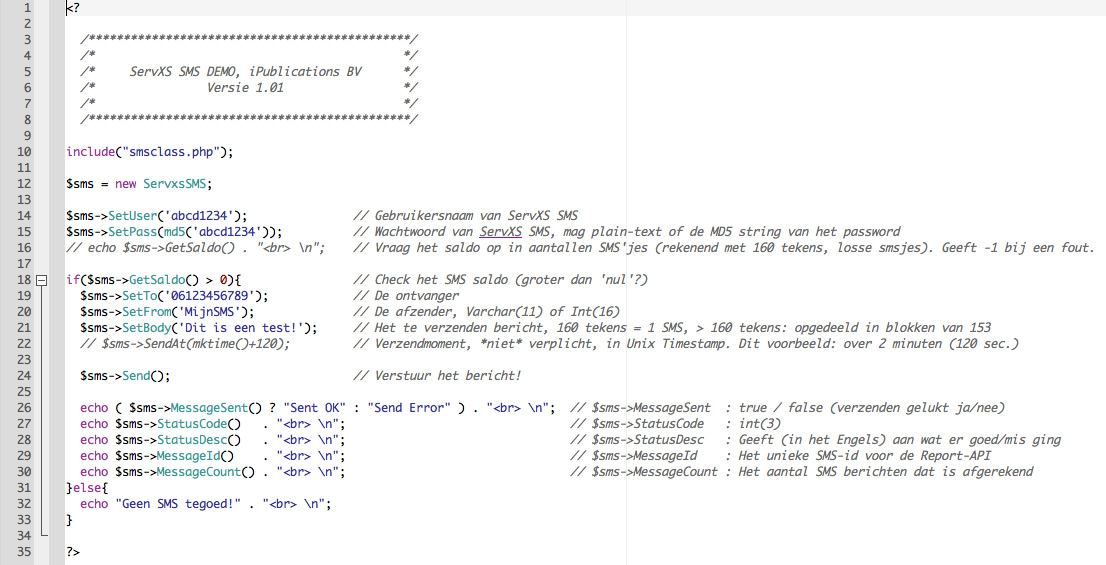Click line number 10 in the gutter
This screenshot has height=565, width=1106.
[24, 152]
